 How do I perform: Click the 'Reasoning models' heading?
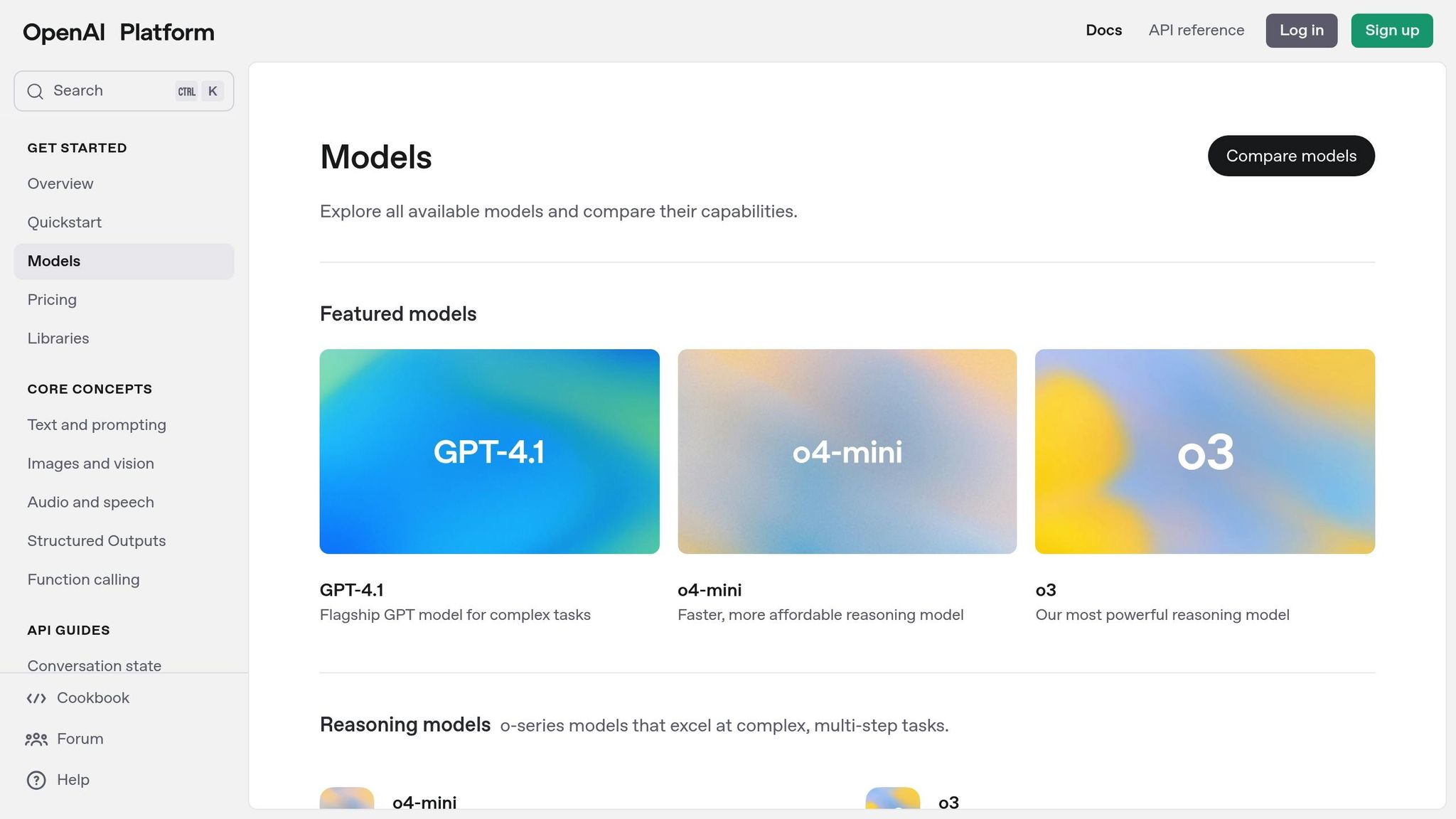[x=405, y=725]
